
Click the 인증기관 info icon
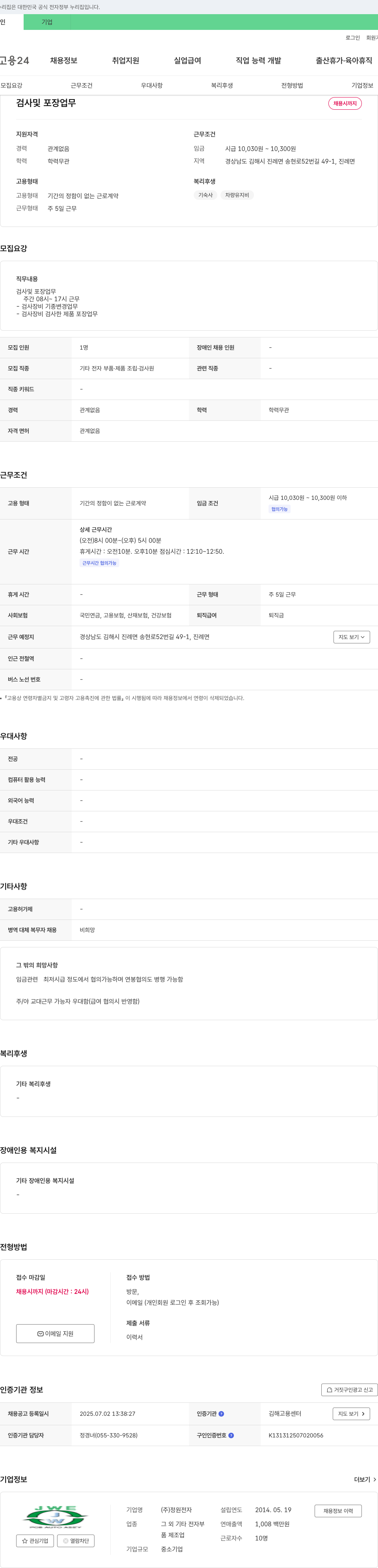221,1413
